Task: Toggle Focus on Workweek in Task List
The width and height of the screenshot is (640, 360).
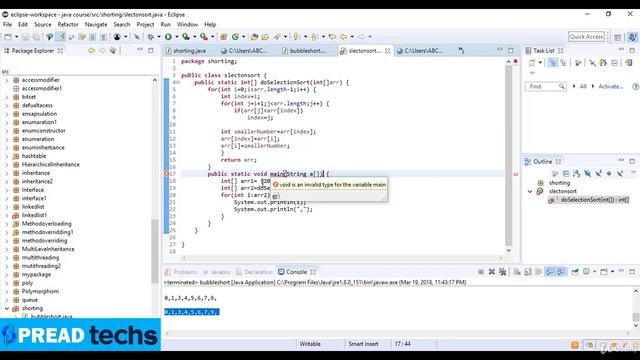Action: click(x=578, y=62)
